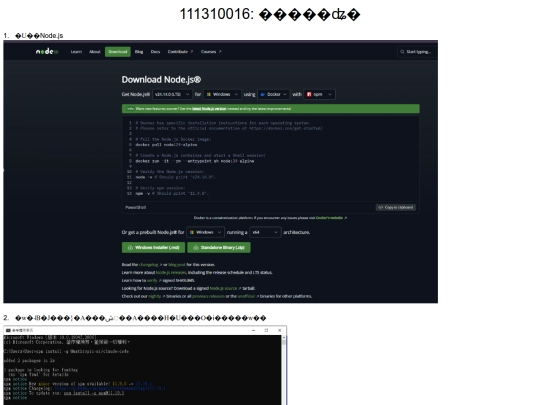The image size is (540, 405).
Task: Click the PowerShell label under code block
Action: 135,207
